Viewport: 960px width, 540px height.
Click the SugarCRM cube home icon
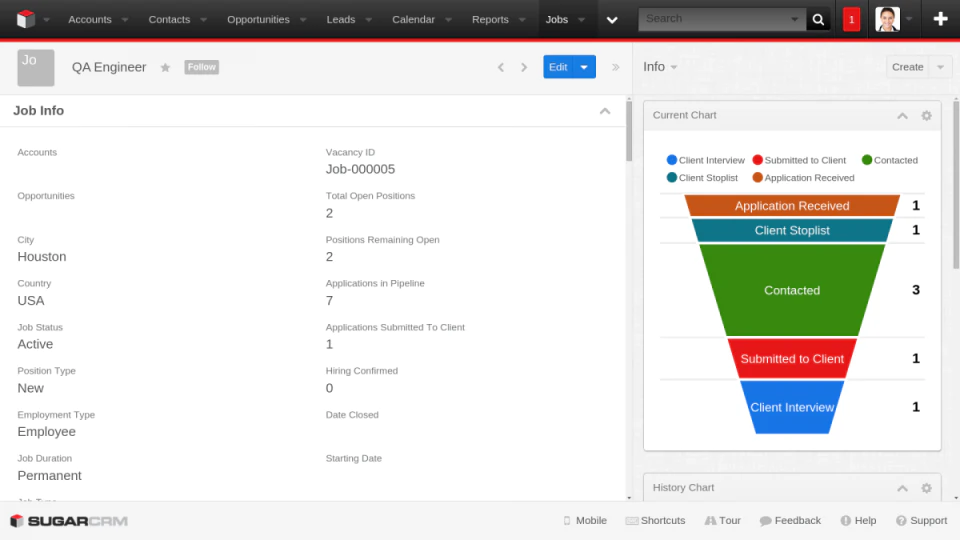pyautogui.click(x=26, y=19)
